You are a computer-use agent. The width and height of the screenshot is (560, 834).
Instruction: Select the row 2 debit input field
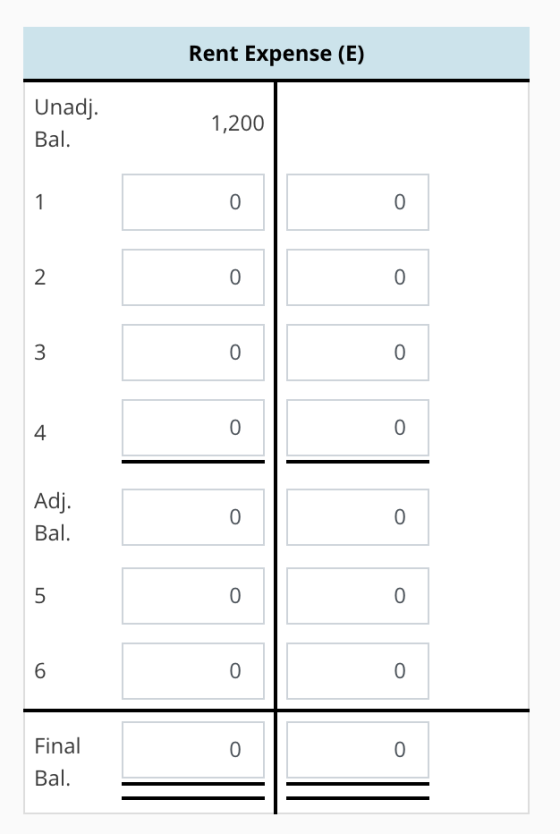[193, 277]
